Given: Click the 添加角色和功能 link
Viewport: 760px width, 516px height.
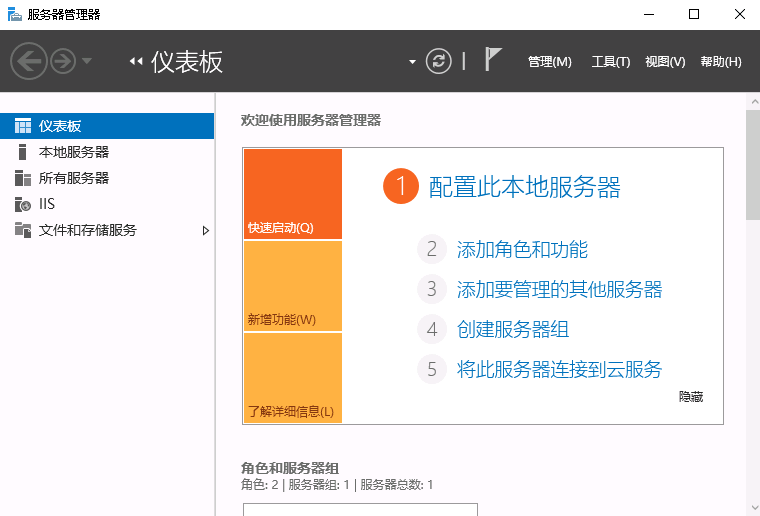Looking at the screenshot, I should (x=522, y=250).
